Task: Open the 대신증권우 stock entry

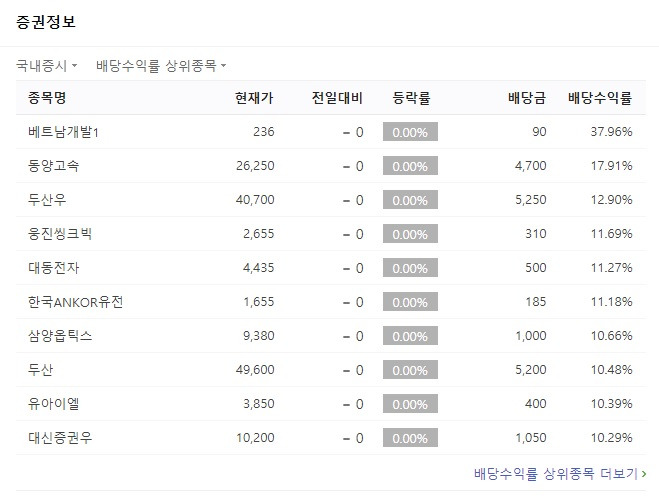Action: click(x=60, y=438)
